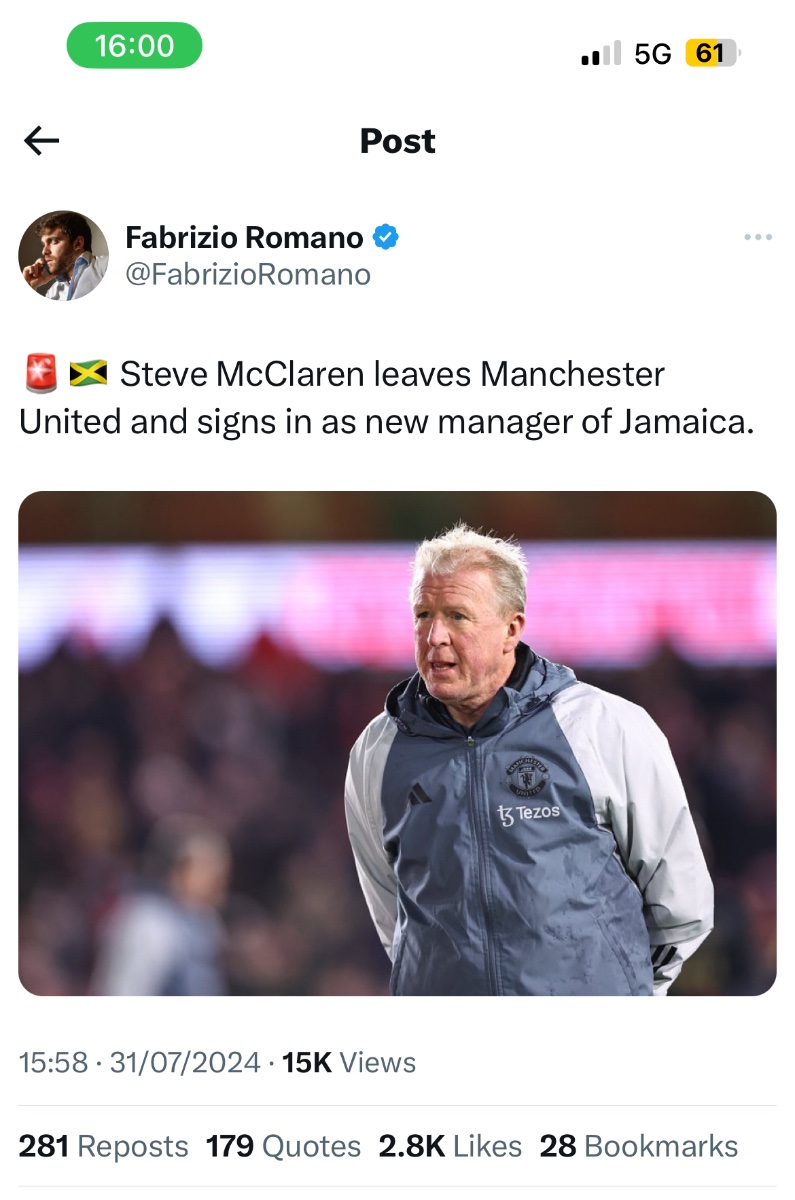Tap the back arrow icon
This screenshot has width=795, height=1200.
(41, 141)
